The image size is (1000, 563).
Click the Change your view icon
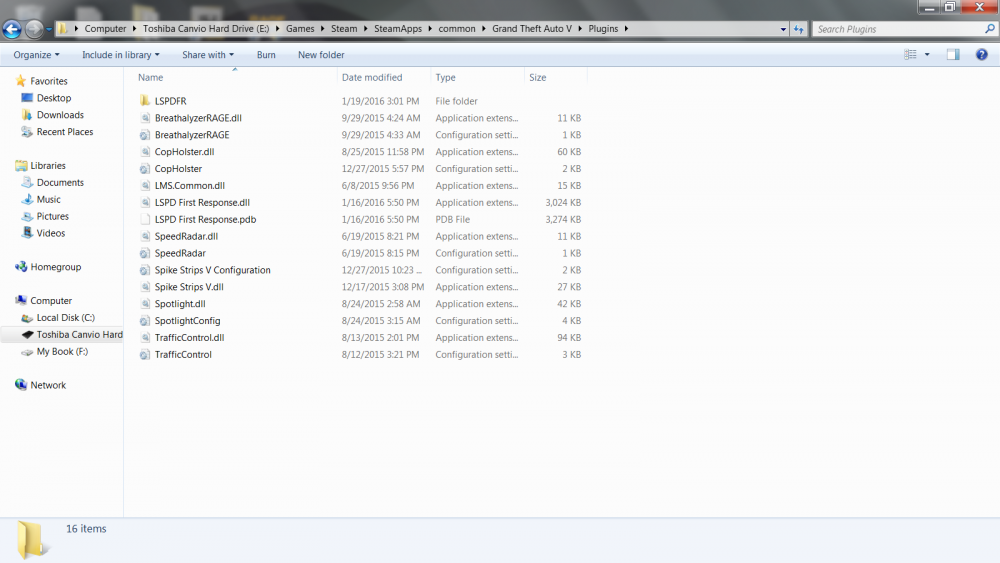(x=910, y=55)
